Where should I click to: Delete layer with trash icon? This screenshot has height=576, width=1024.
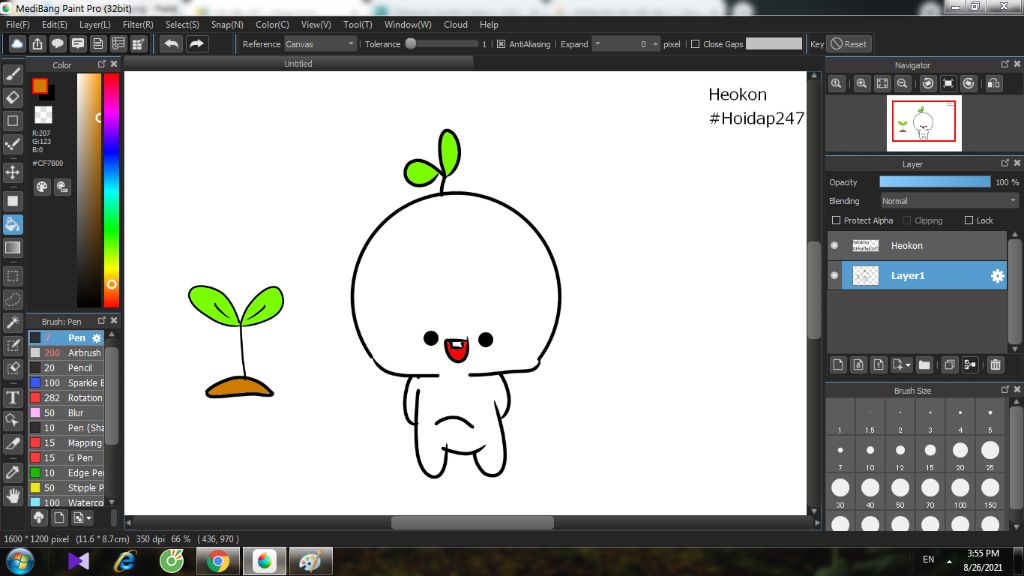point(995,365)
